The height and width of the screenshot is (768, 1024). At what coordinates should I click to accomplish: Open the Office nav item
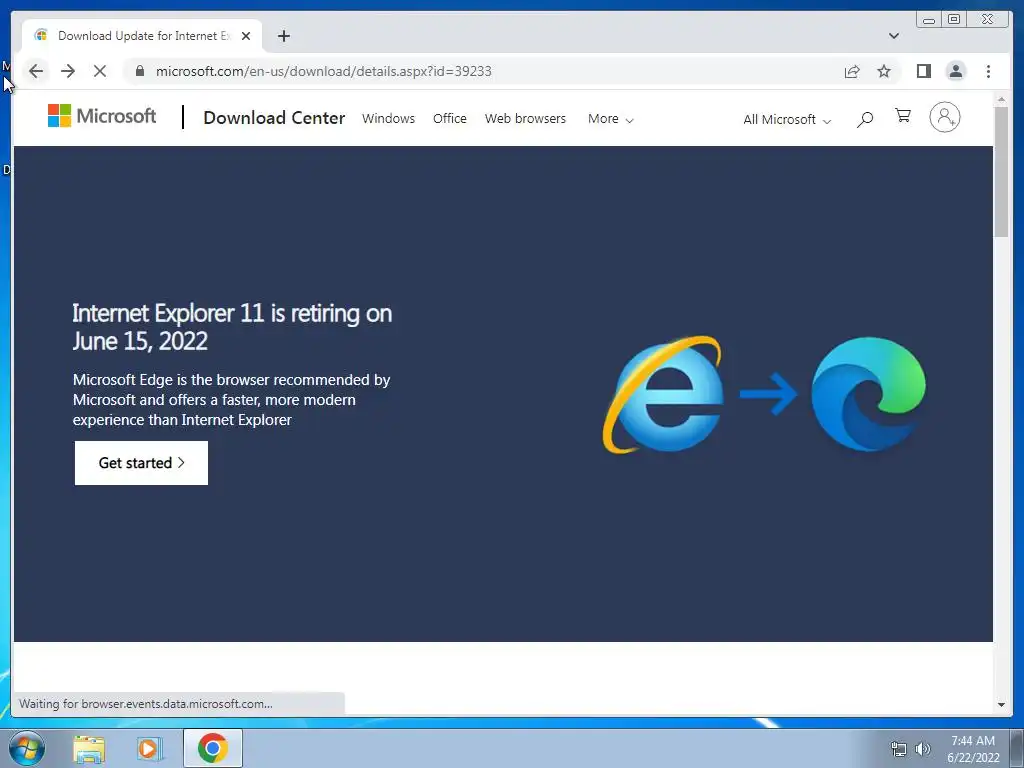click(449, 118)
